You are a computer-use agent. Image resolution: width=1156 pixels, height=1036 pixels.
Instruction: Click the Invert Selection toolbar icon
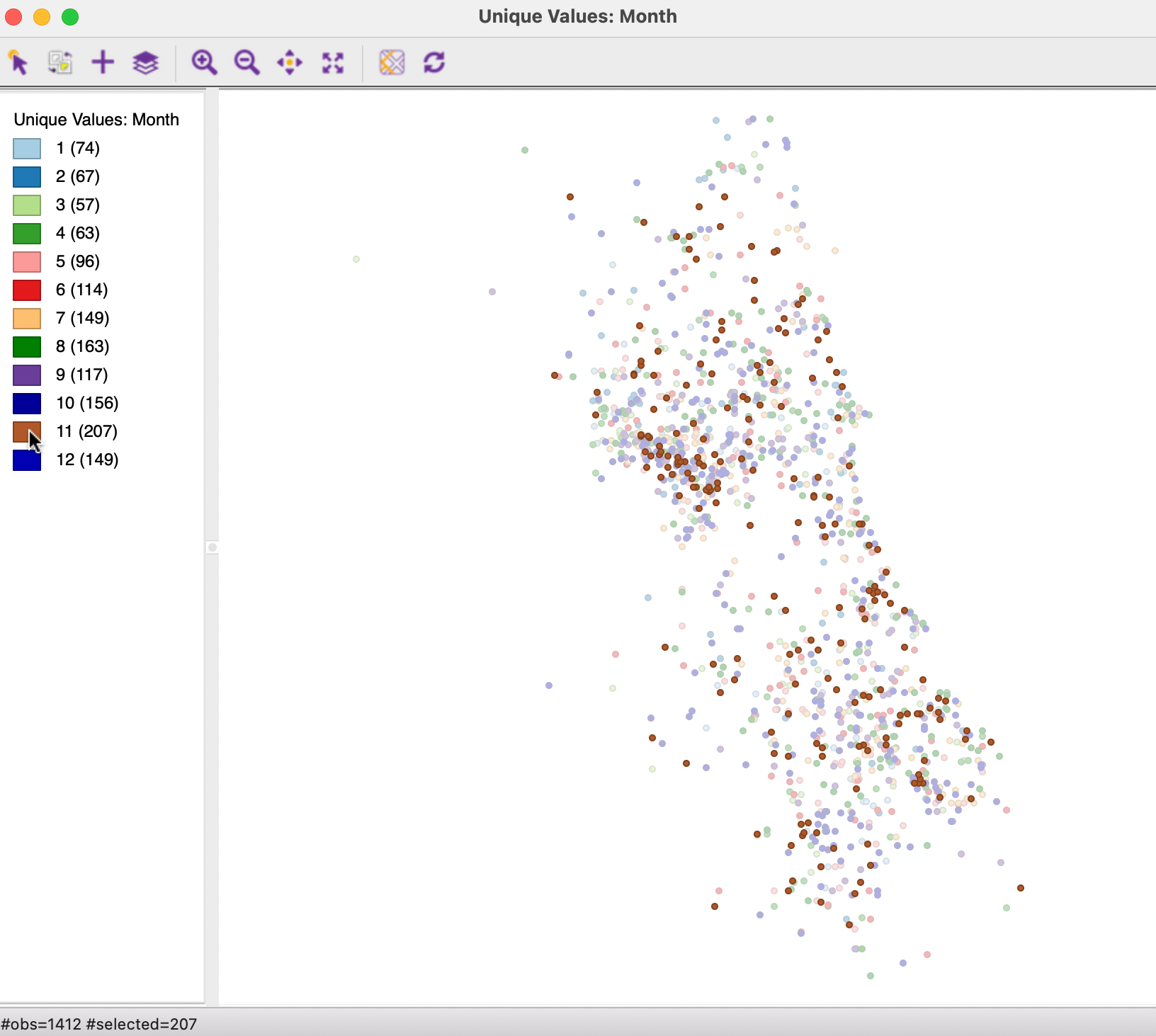coord(60,62)
